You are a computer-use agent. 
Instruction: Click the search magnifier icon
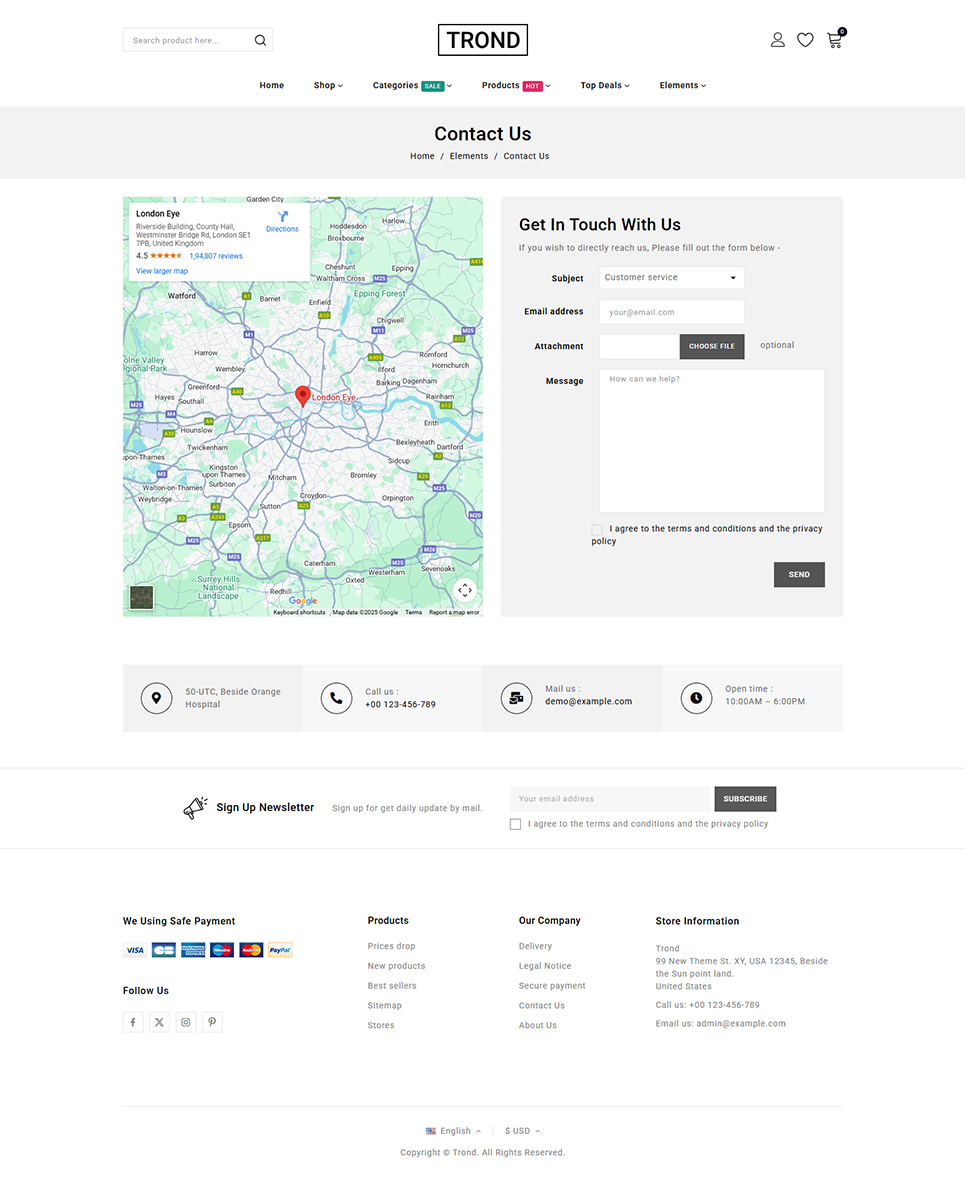point(260,40)
